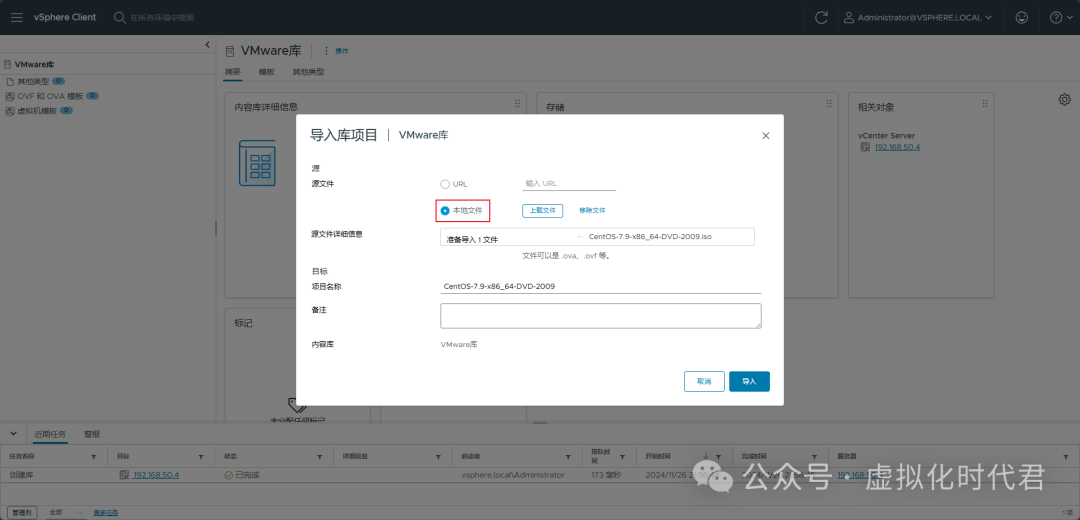Viewport: 1080px width, 520px height.
Task: Click the 输入 URL field
Action: click(x=568, y=183)
